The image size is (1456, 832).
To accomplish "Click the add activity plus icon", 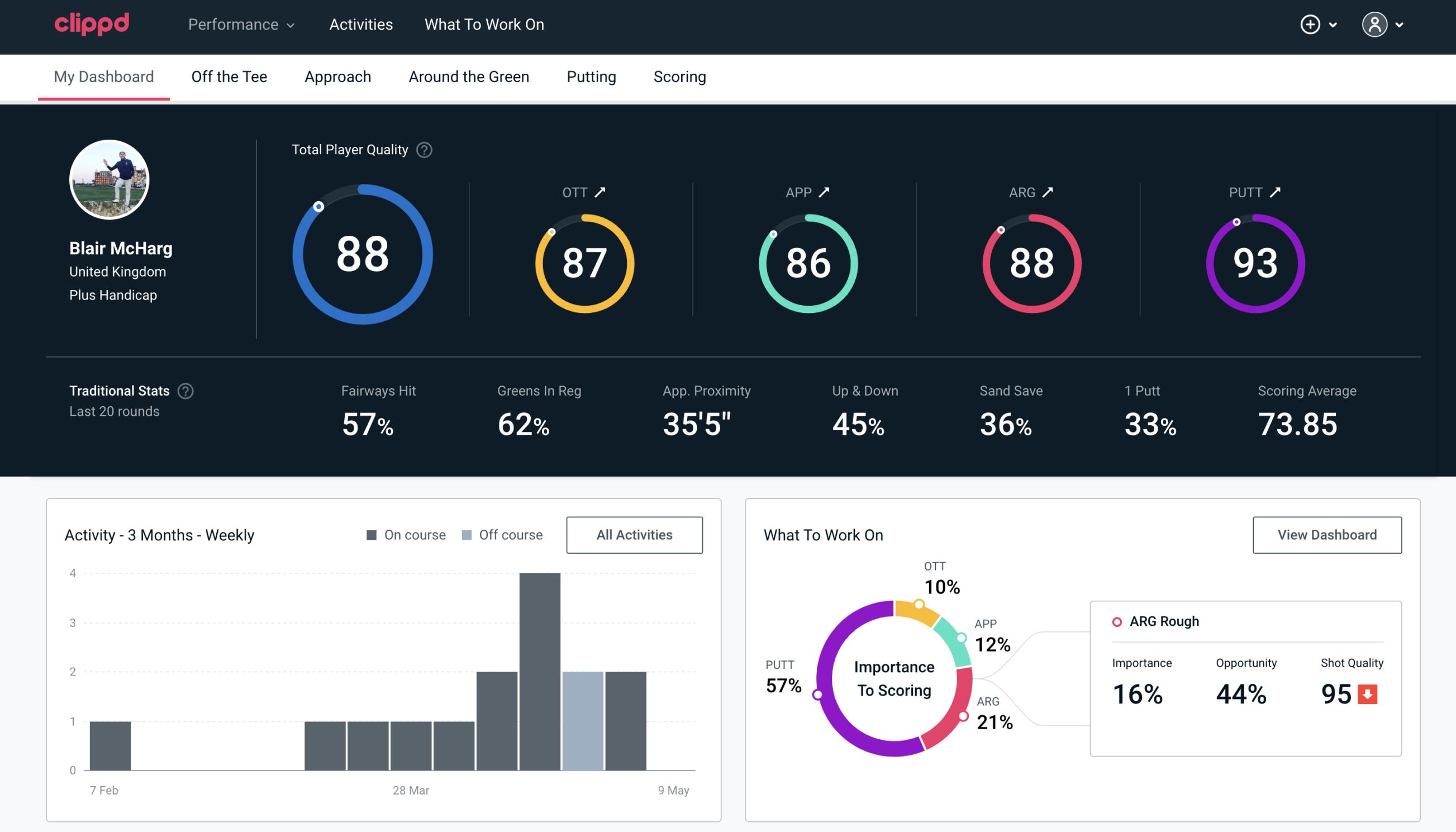I will click(x=1310, y=24).
